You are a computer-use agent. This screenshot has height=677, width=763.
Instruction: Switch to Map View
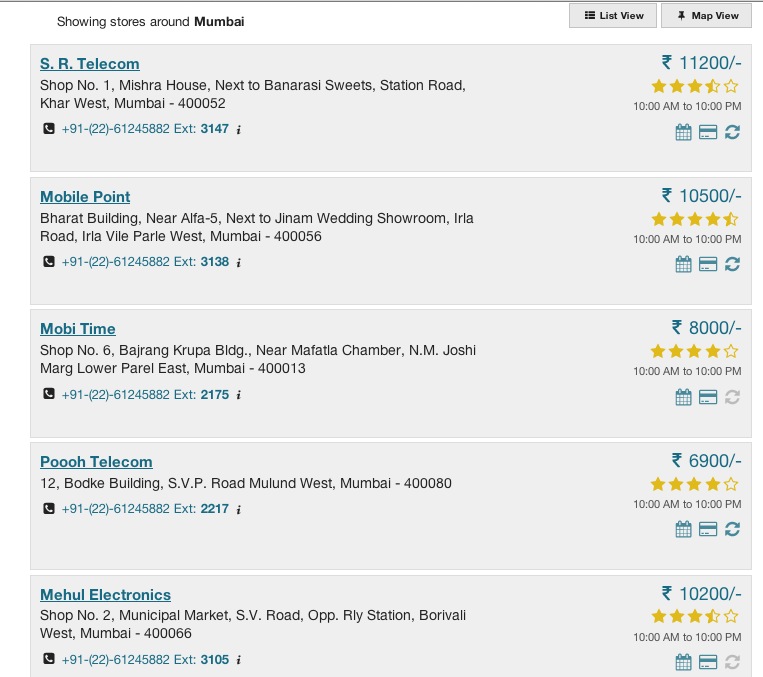pos(706,16)
